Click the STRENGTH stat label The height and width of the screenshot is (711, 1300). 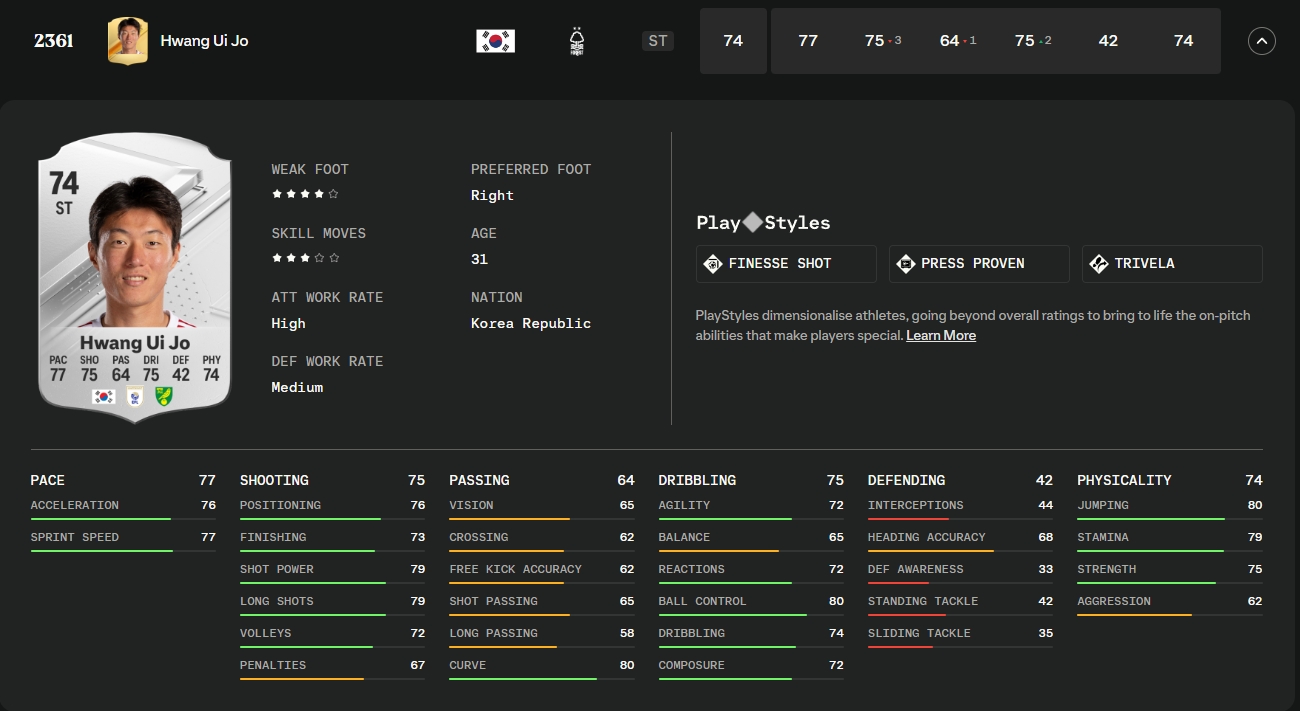point(1107,569)
